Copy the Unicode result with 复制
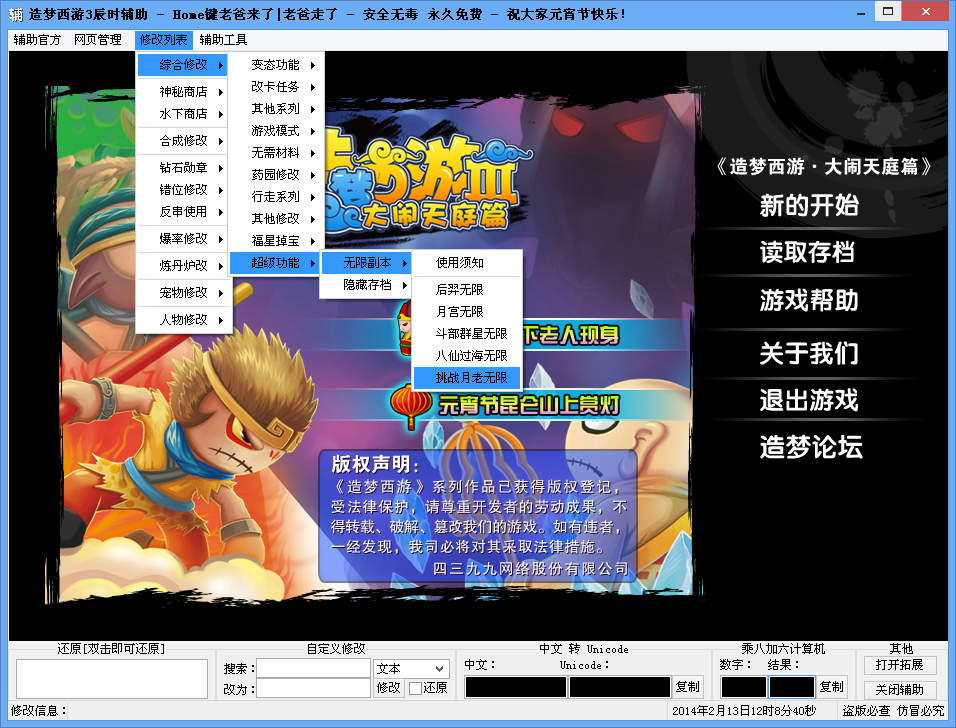956x728 pixels. click(x=688, y=687)
